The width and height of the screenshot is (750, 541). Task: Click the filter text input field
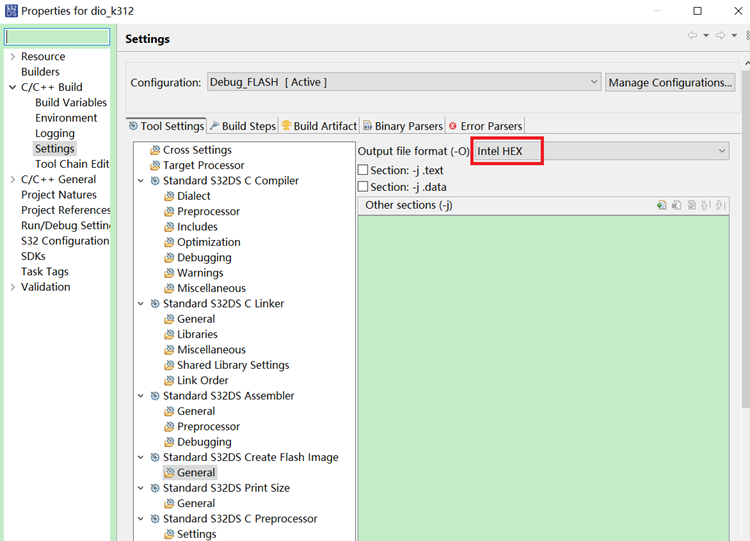click(x=57, y=37)
